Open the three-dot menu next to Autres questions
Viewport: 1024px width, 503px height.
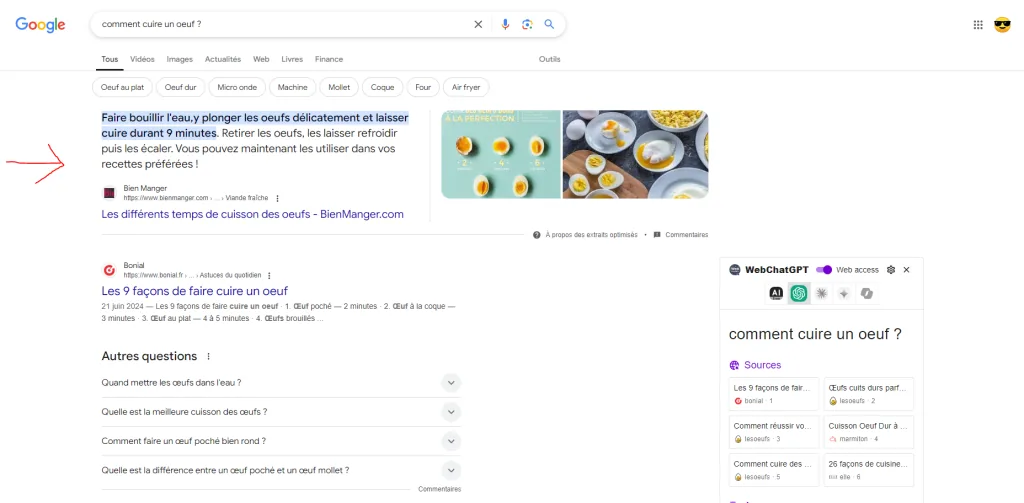coord(208,357)
